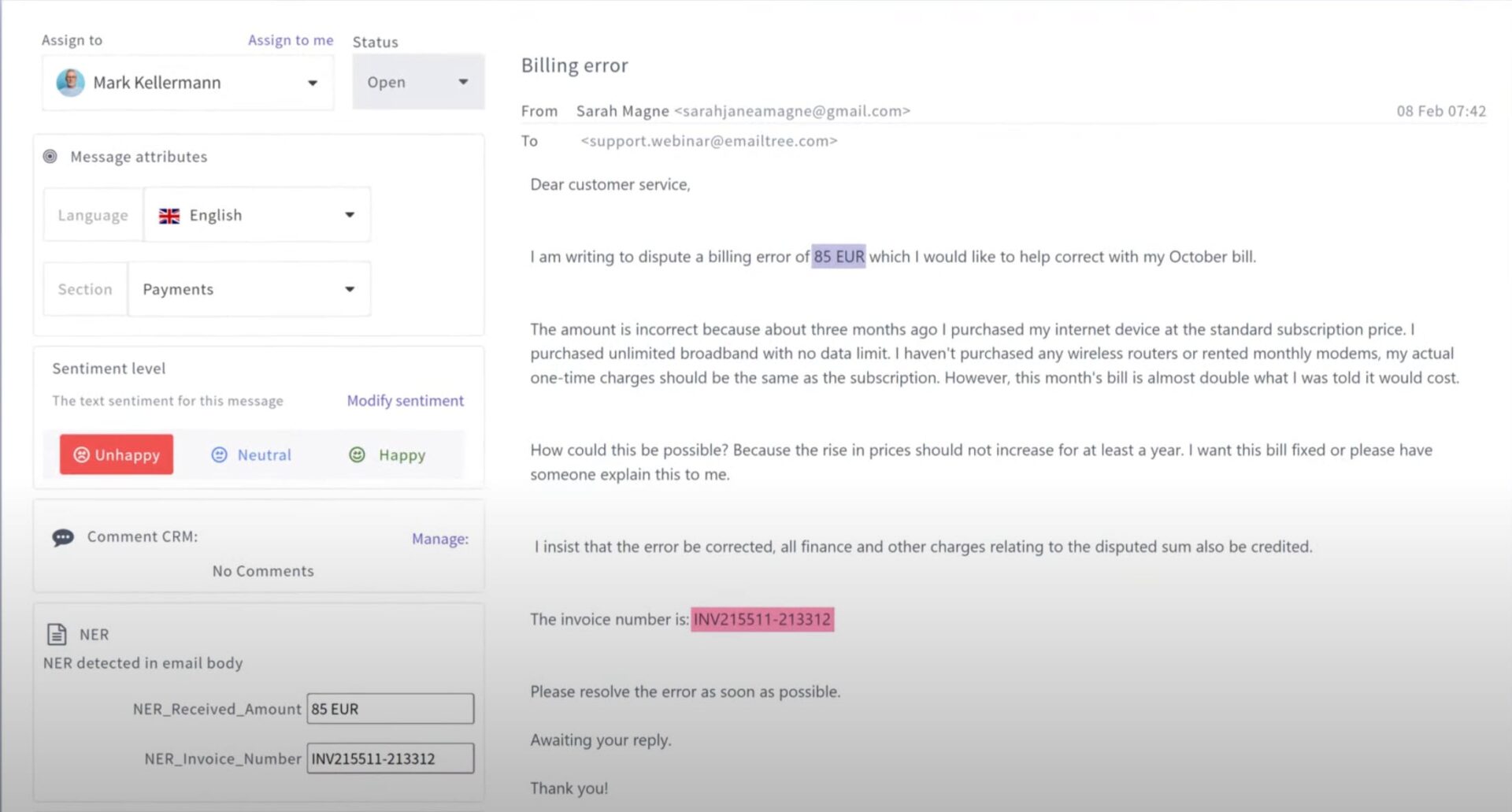1512x812 pixels.
Task: Click the NER detected in email body text
Action: coord(143,663)
